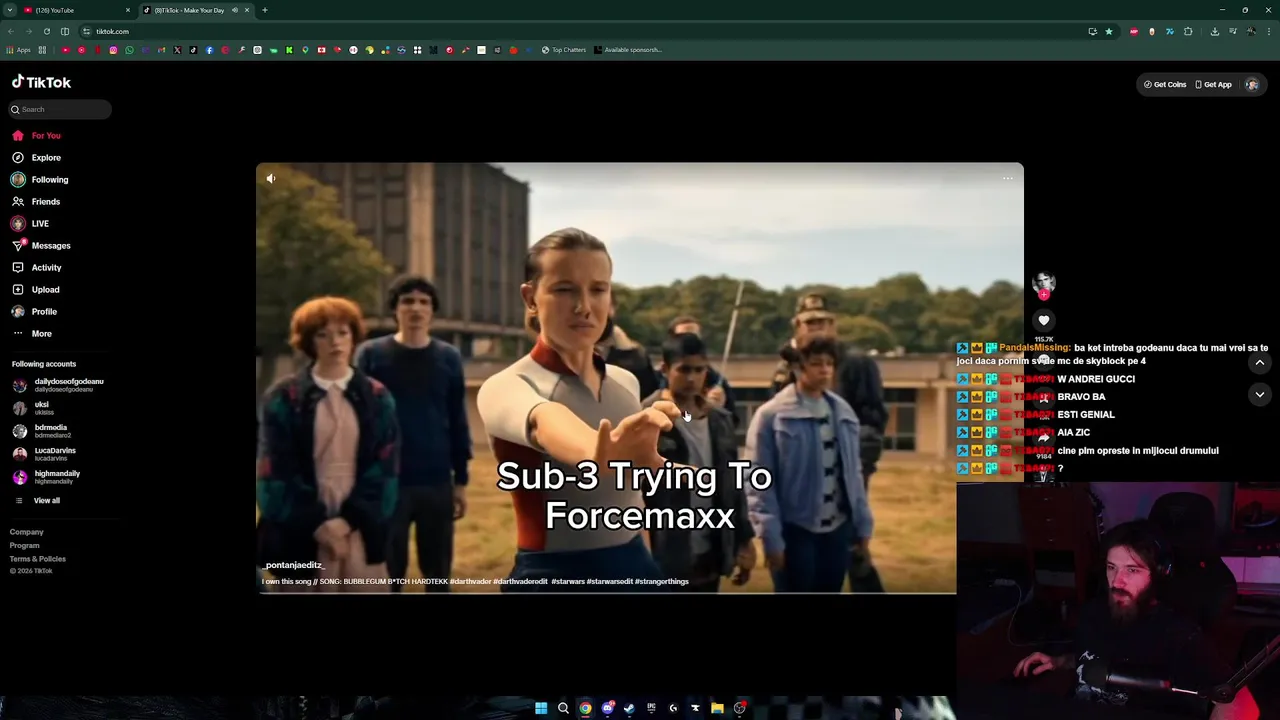Open the Extensions puzzle icon
Screen dimensions: 1280x720
pyautogui.click(x=1188, y=31)
